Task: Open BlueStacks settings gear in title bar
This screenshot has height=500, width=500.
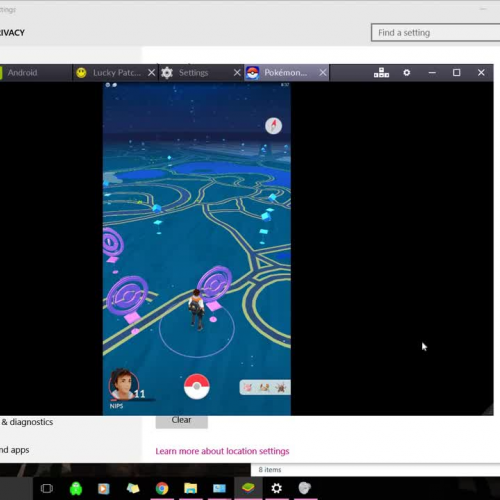Action: point(407,72)
